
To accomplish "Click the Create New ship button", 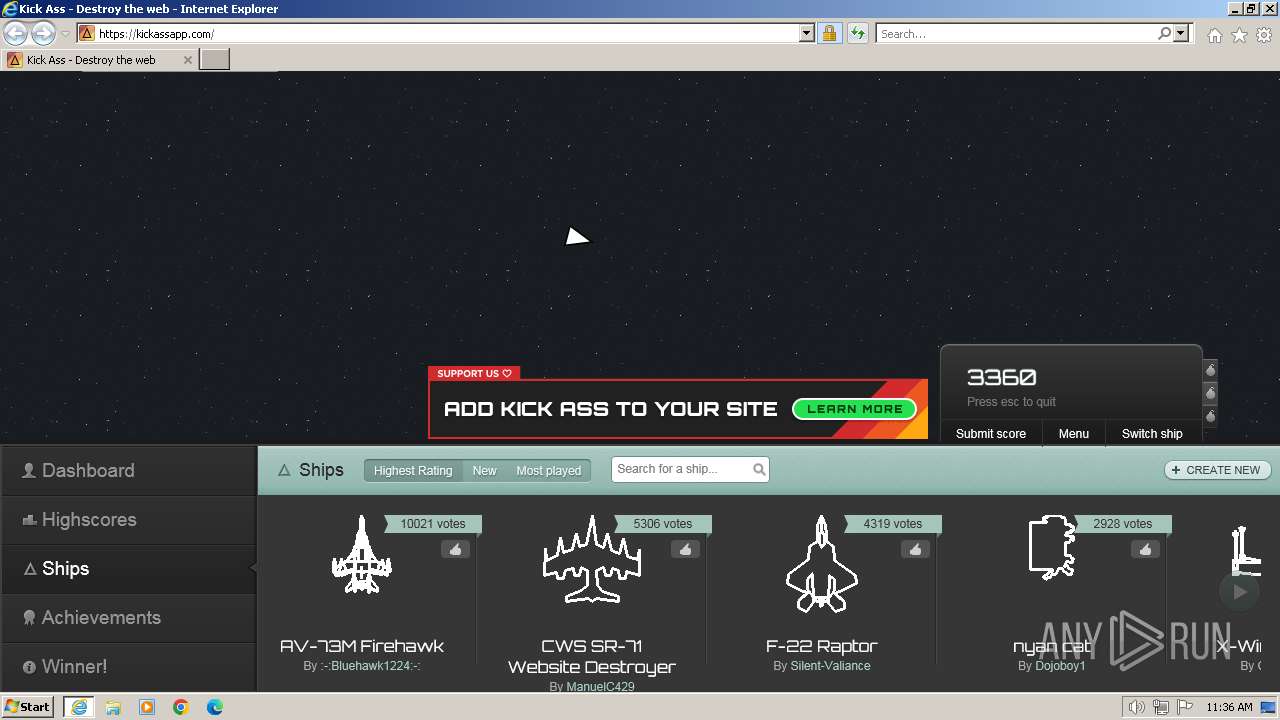I will [1217, 470].
